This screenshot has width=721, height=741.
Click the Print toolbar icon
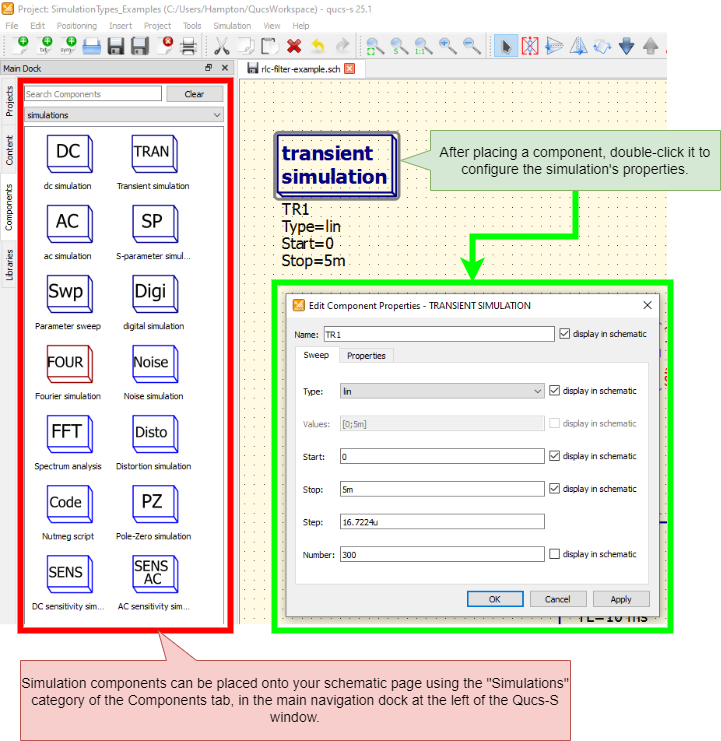click(189, 46)
